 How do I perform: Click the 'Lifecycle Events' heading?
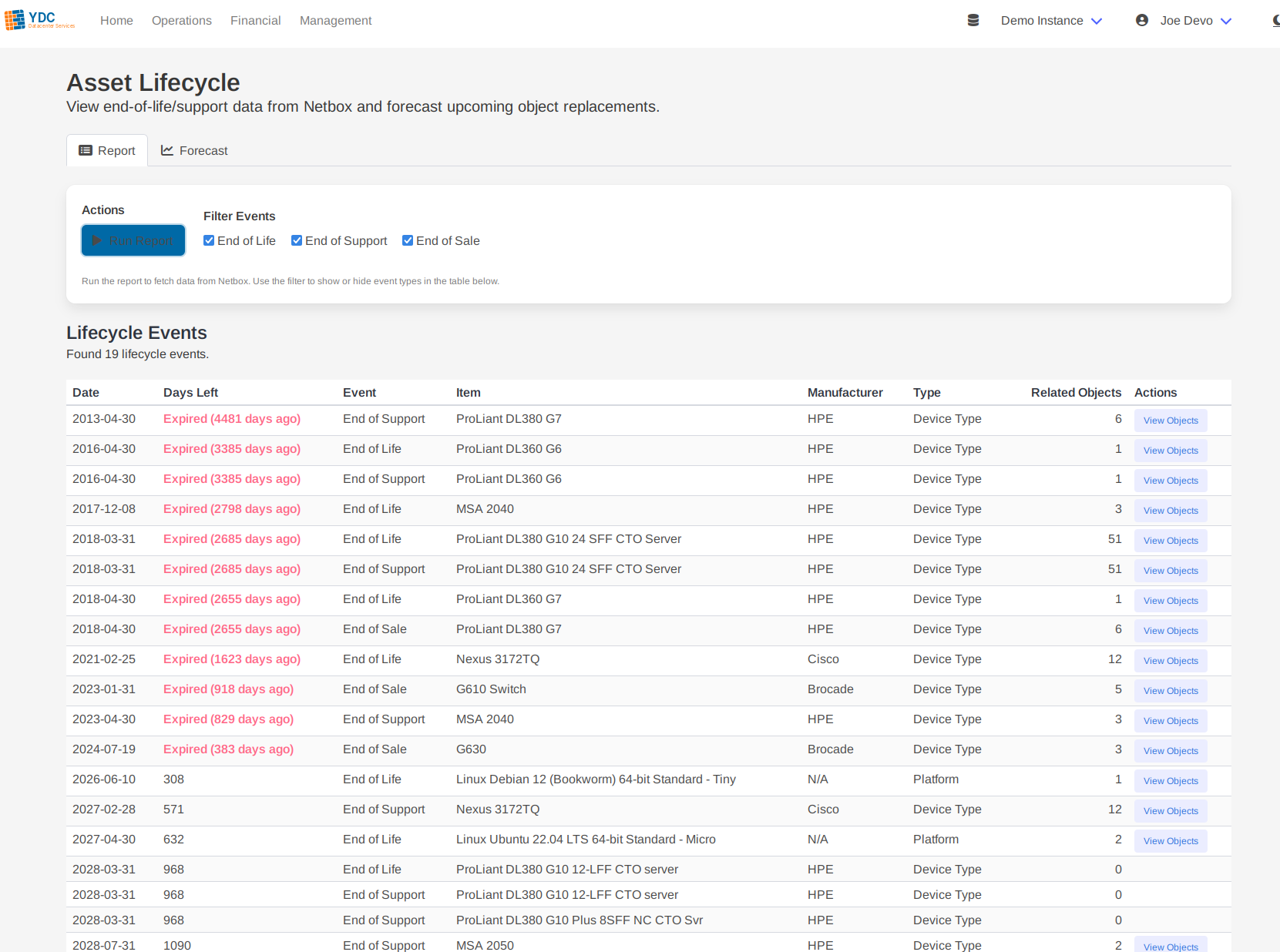coord(136,333)
